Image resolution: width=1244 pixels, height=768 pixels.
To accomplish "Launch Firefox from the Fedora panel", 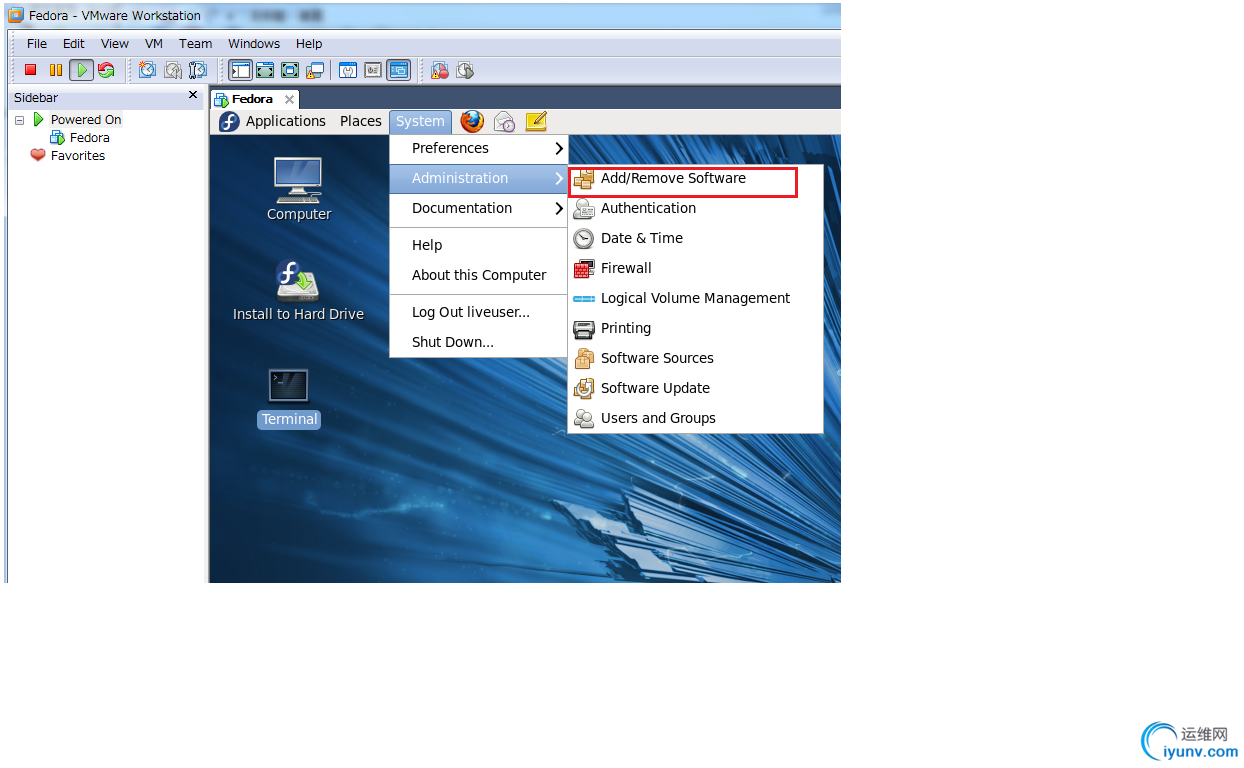I will coord(472,121).
